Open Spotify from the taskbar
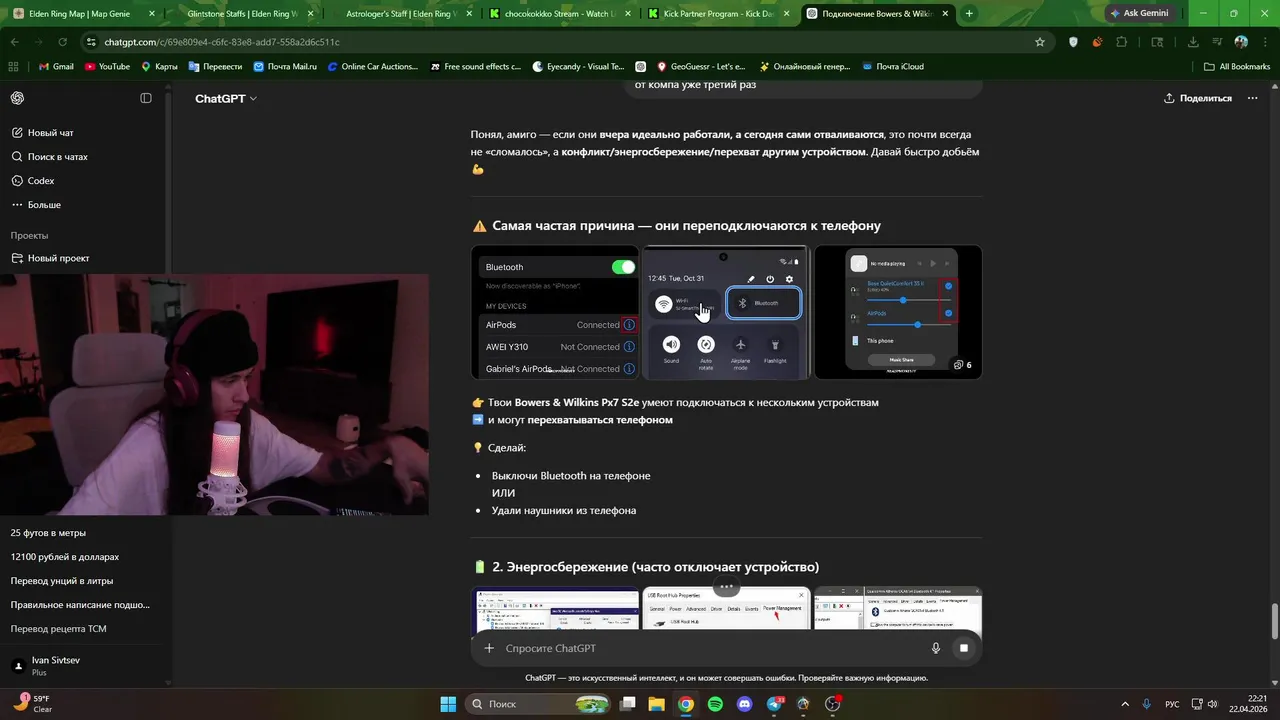This screenshot has height=720, width=1280. click(x=715, y=704)
